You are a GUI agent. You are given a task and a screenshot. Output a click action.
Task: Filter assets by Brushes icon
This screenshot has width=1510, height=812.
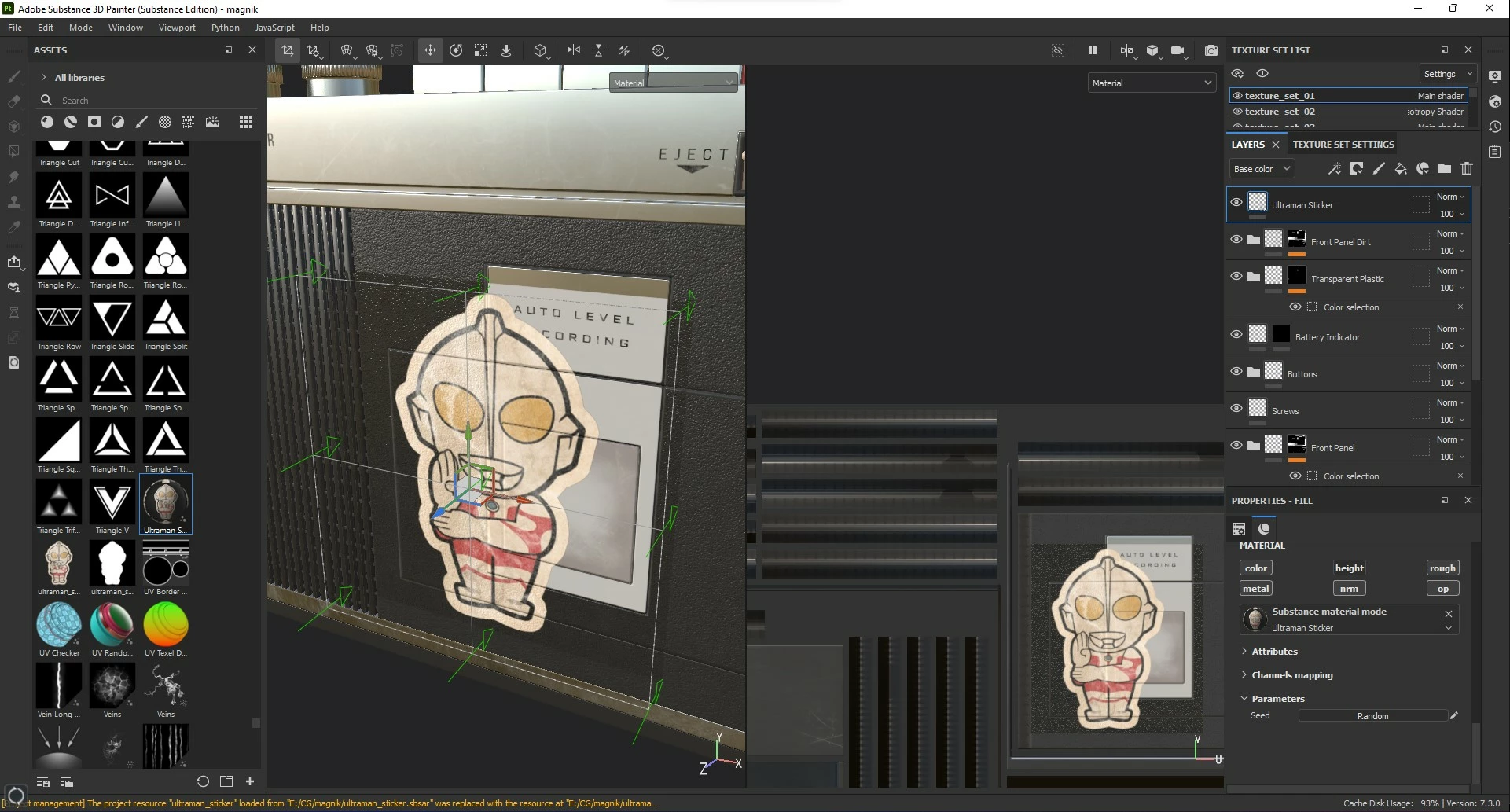coord(141,122)
